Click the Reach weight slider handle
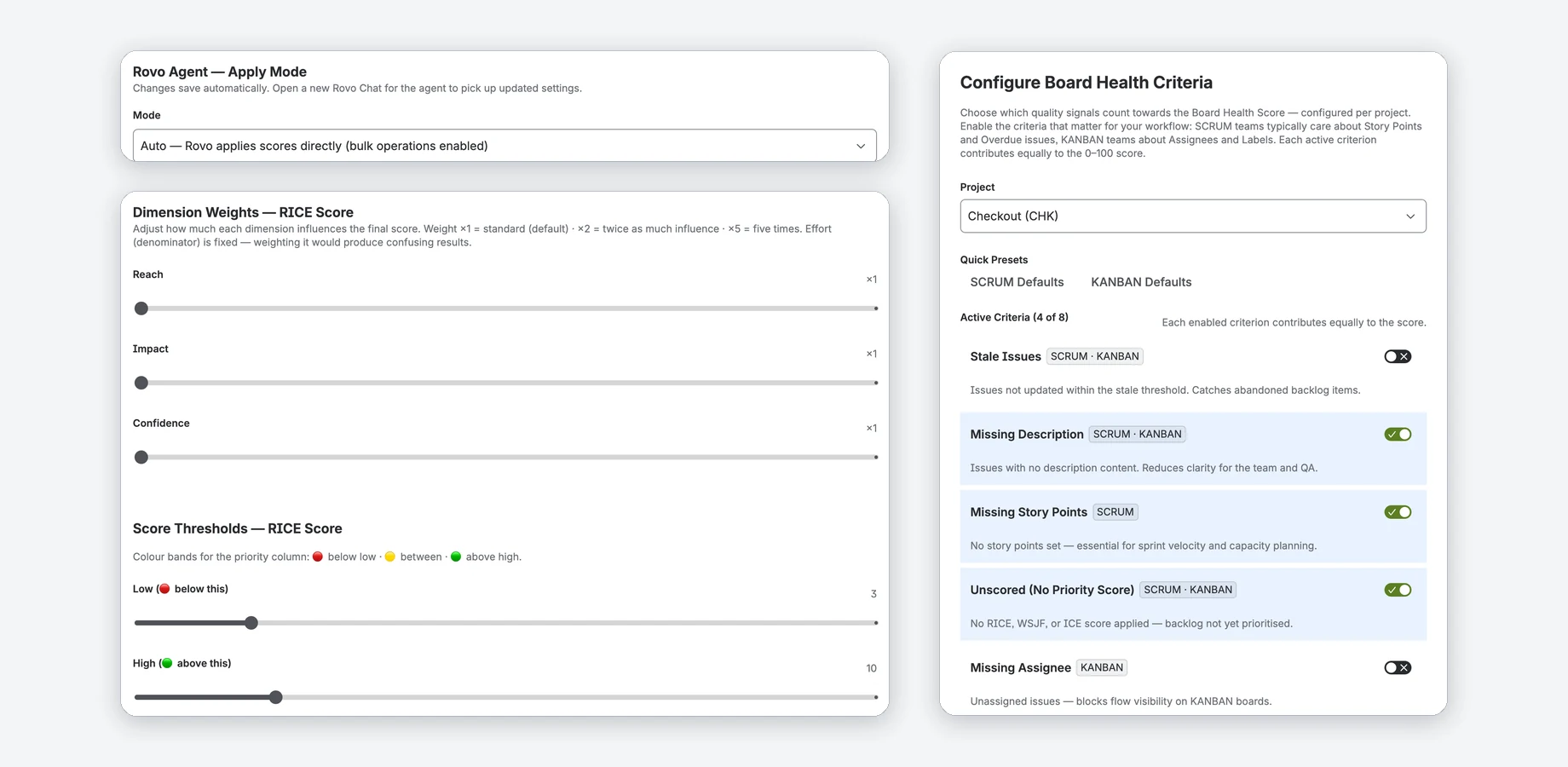The width and height of the screenshot is (1568, 767). (x=141, y=309)
